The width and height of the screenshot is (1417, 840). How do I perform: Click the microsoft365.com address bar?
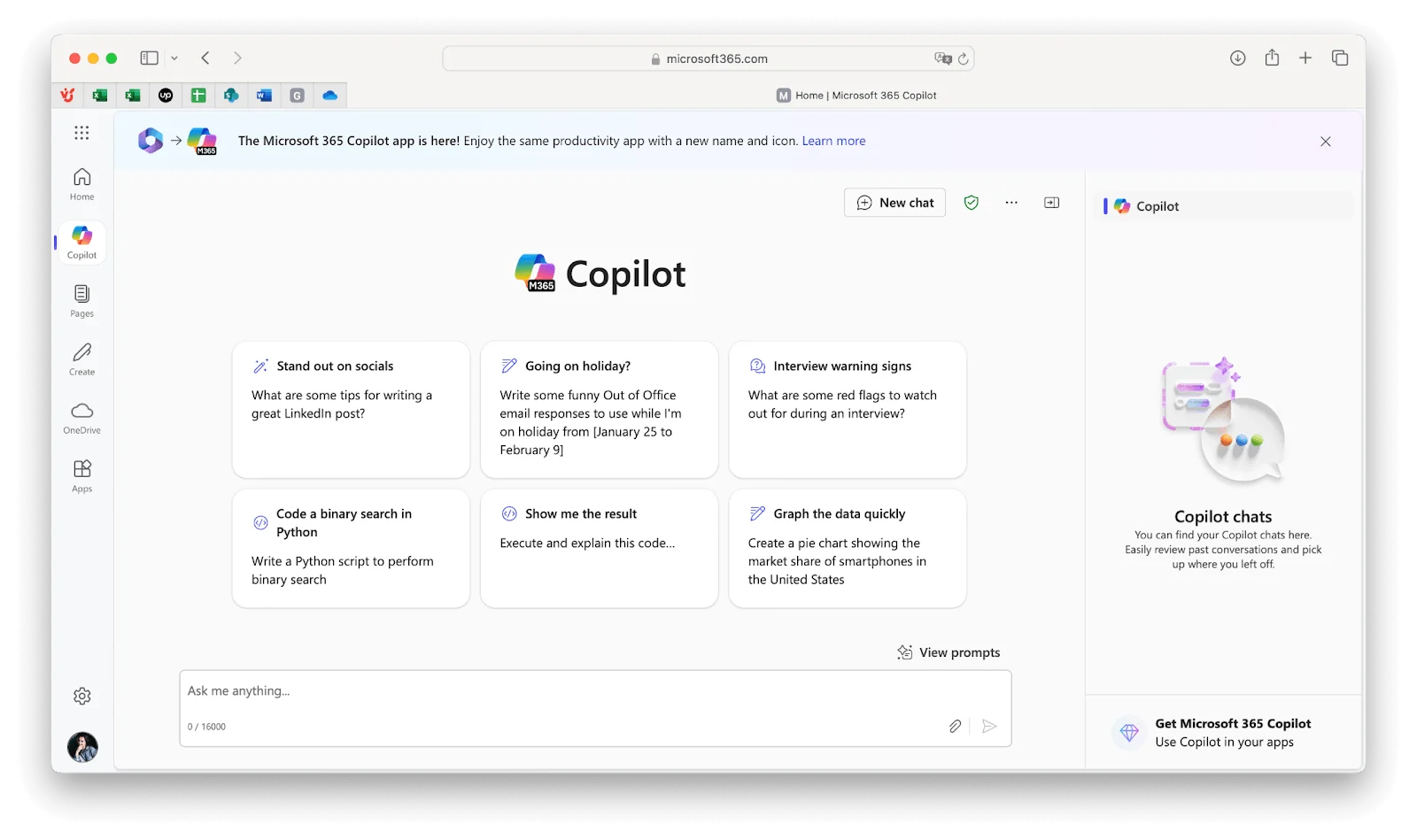pyautogui.click(x=708, y=58)
